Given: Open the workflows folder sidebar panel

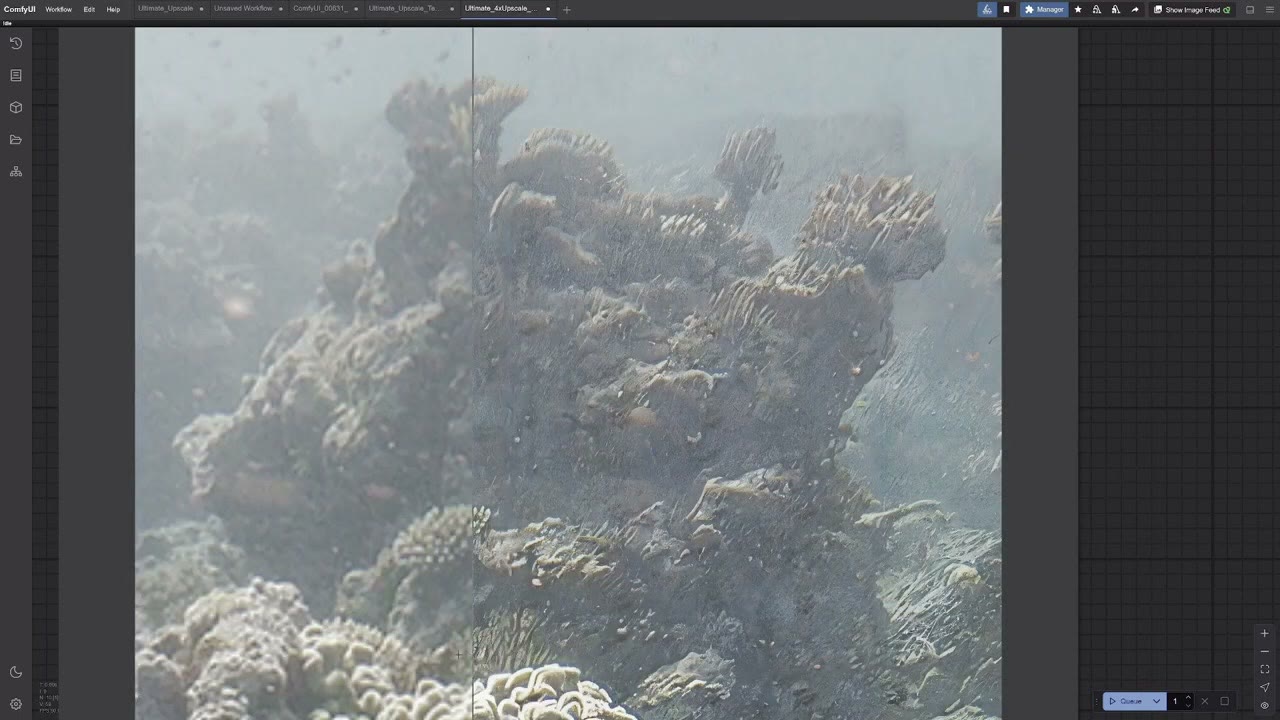Looking at the screenshot, I should [16, 139].
